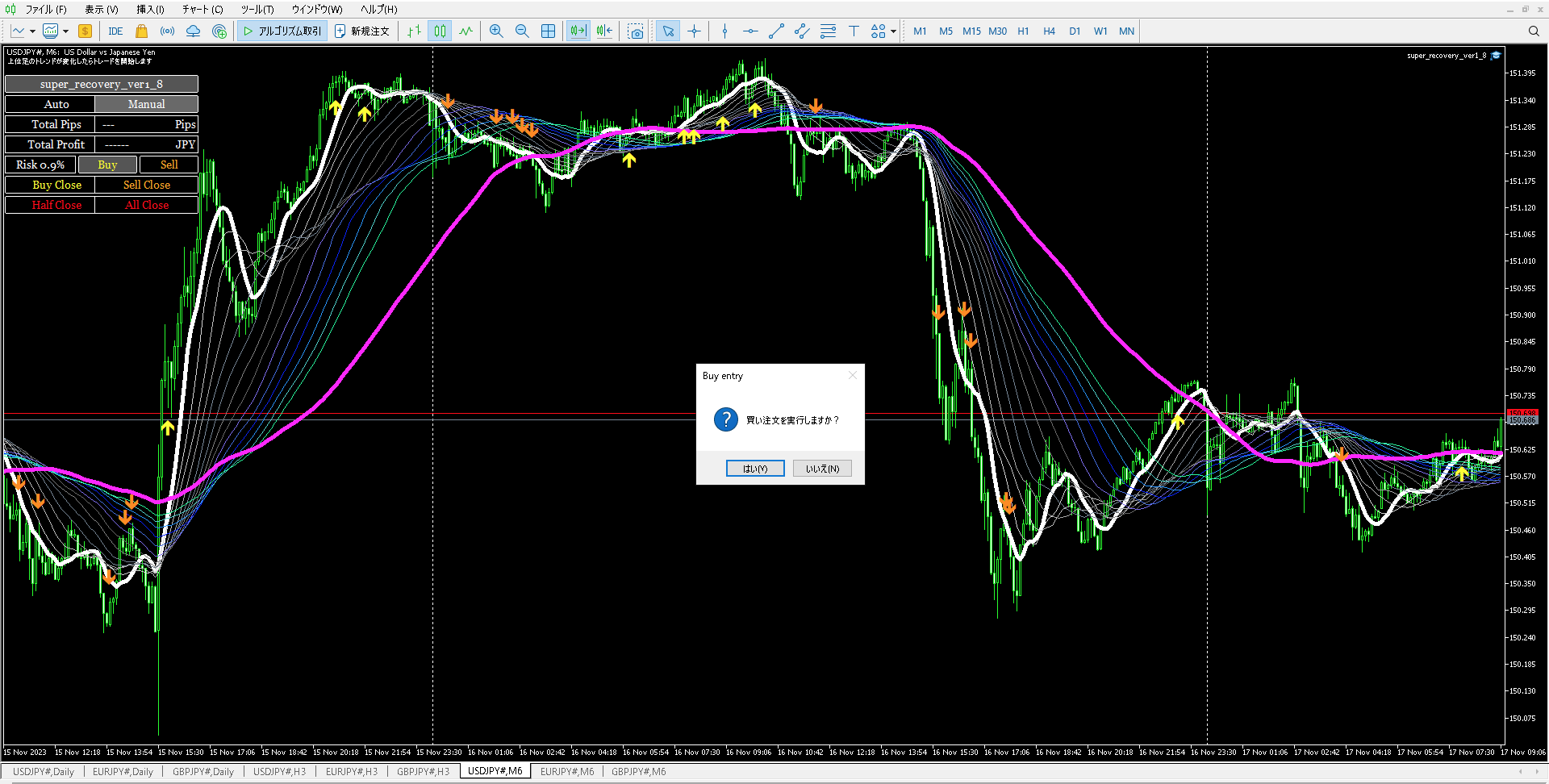Draw a trendline object
This screenshot has height=784, width=1549.
point(776,31)
